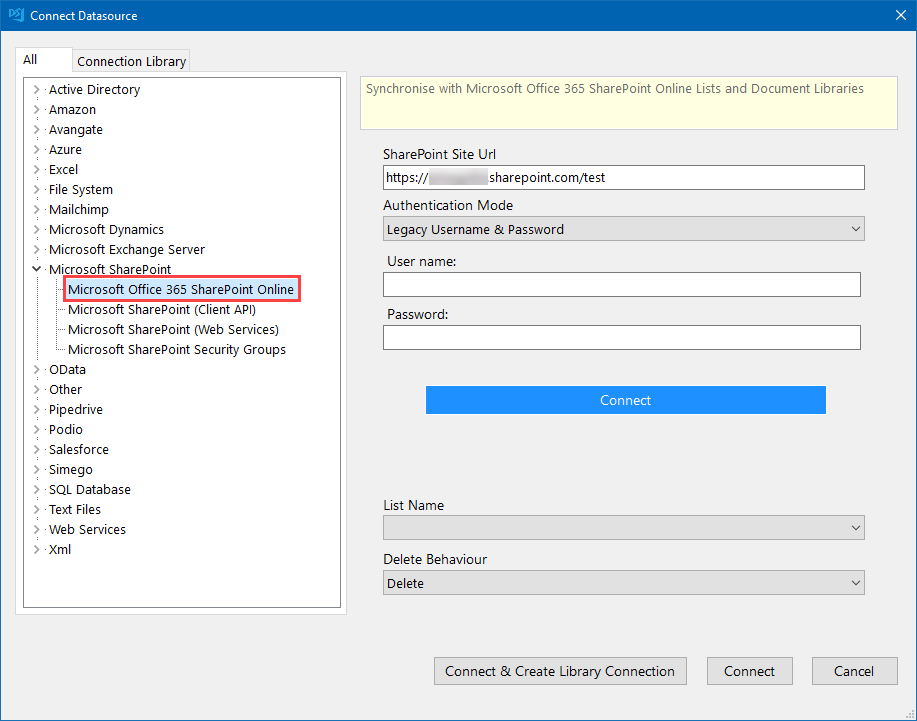Expand the Active Directory tree node

tap(36, 89)
